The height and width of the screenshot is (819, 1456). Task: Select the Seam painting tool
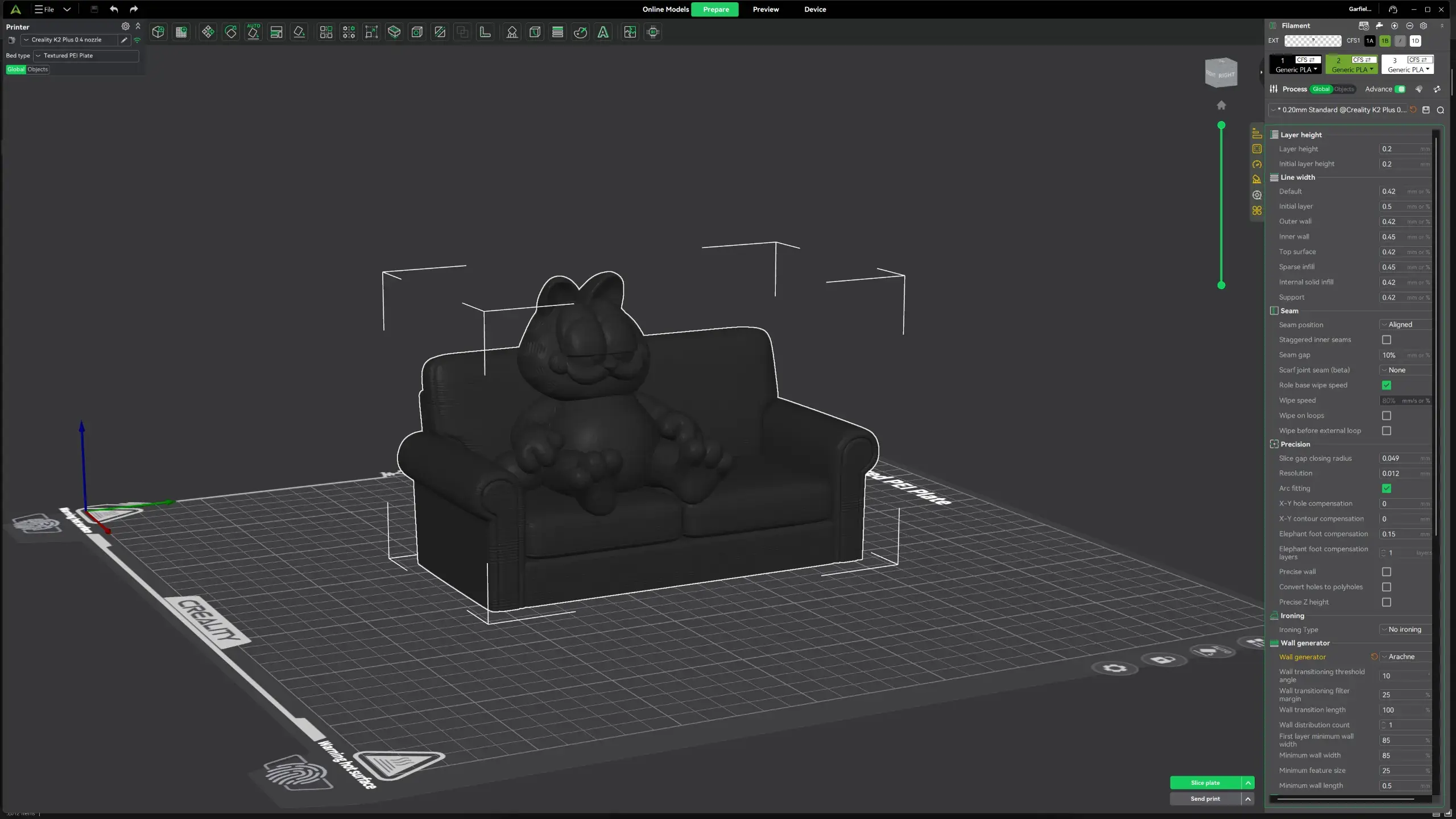[x=535, y=32]
